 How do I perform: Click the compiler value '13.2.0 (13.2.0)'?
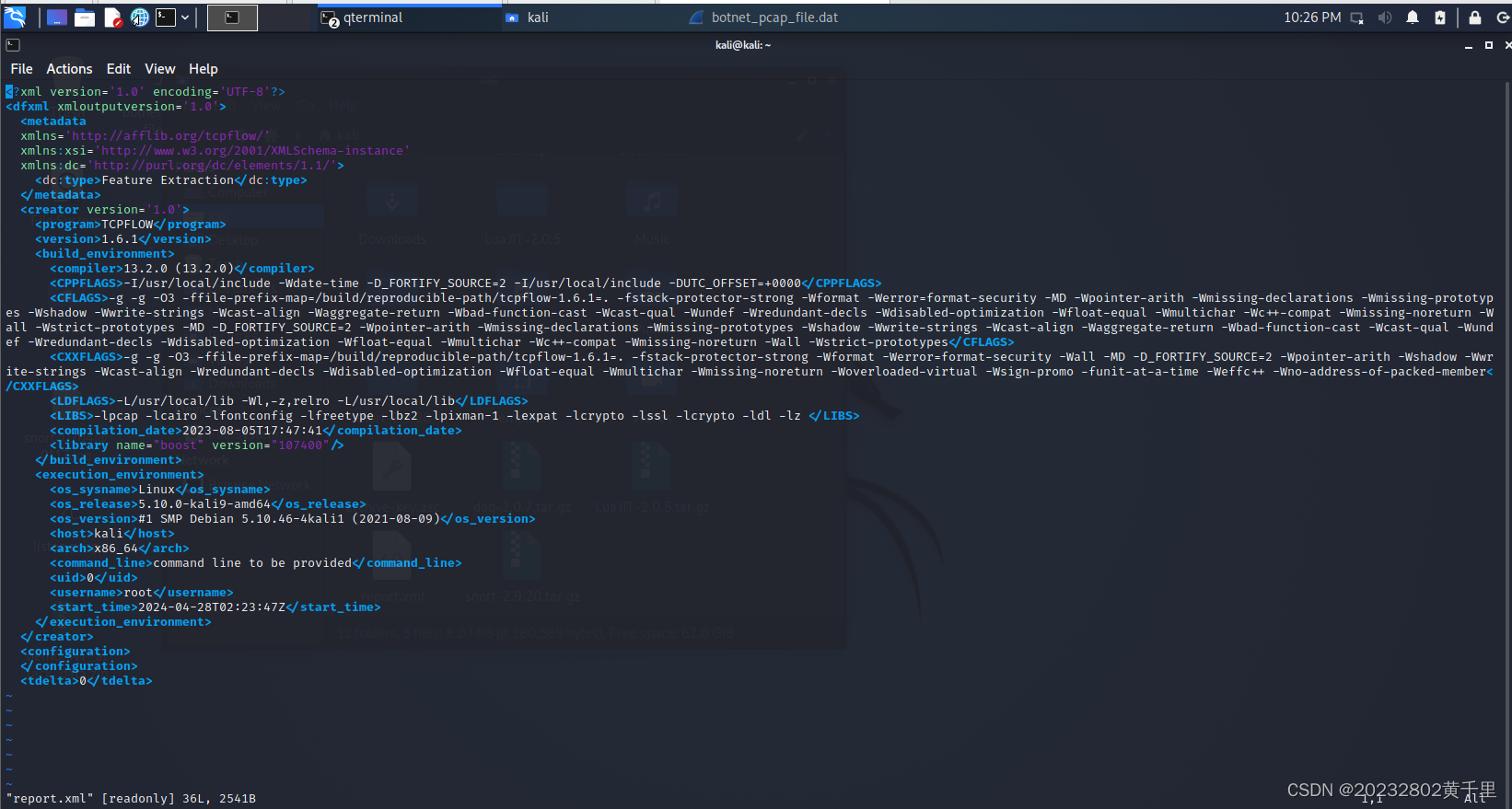[179, 269]
